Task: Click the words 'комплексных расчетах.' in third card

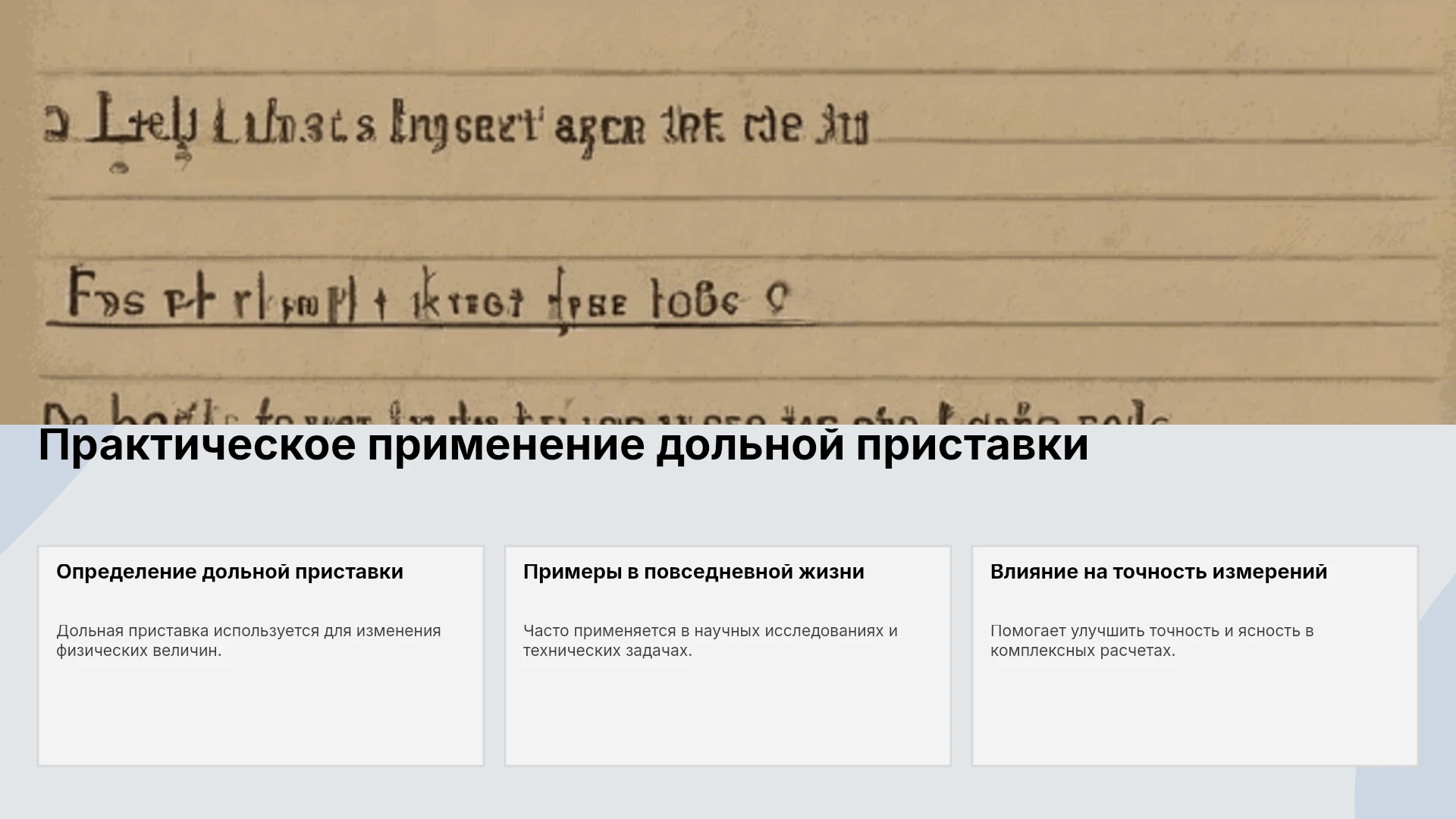Action: [1083, 651]
